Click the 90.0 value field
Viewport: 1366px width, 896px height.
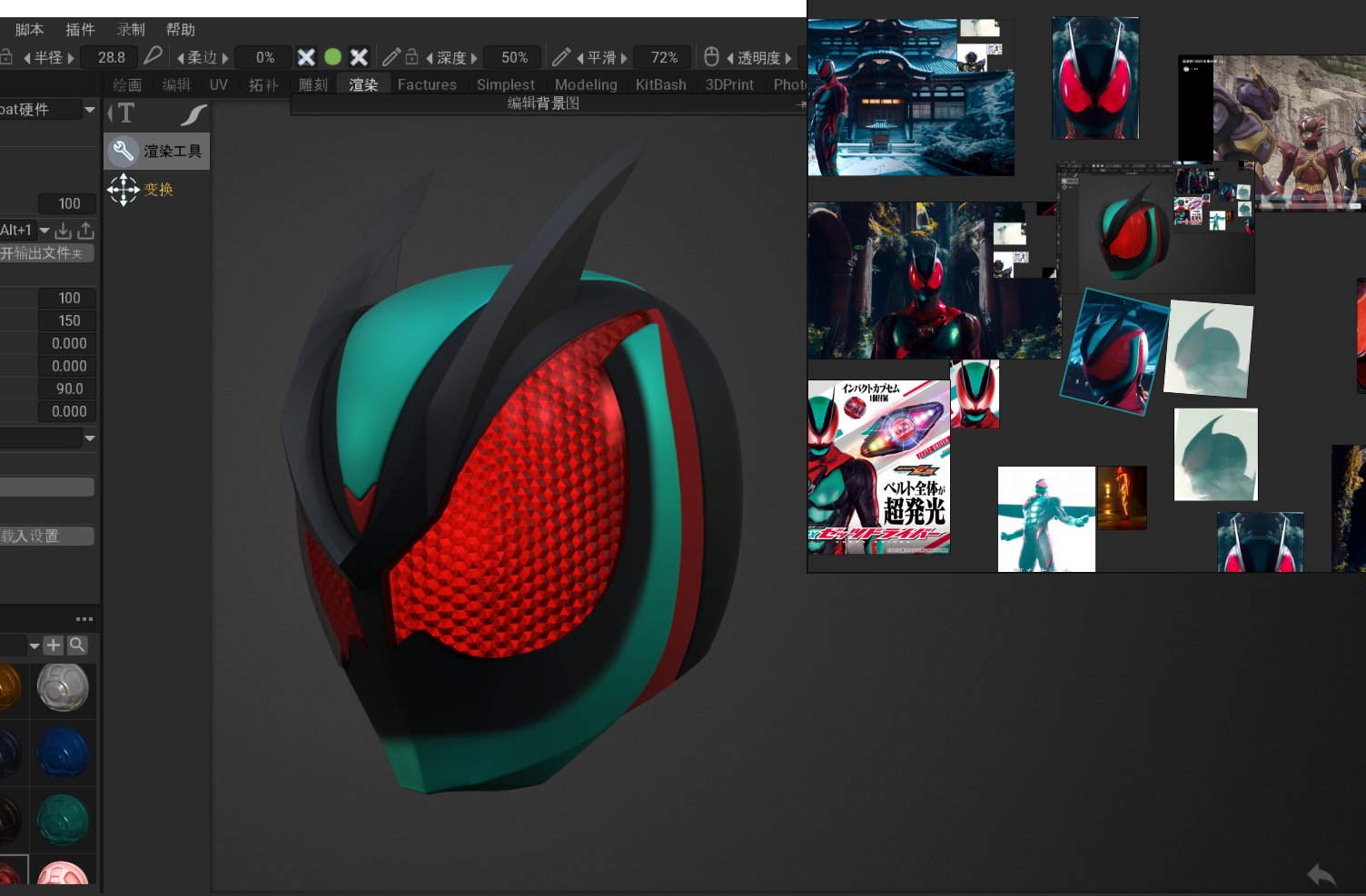point(68,389)
